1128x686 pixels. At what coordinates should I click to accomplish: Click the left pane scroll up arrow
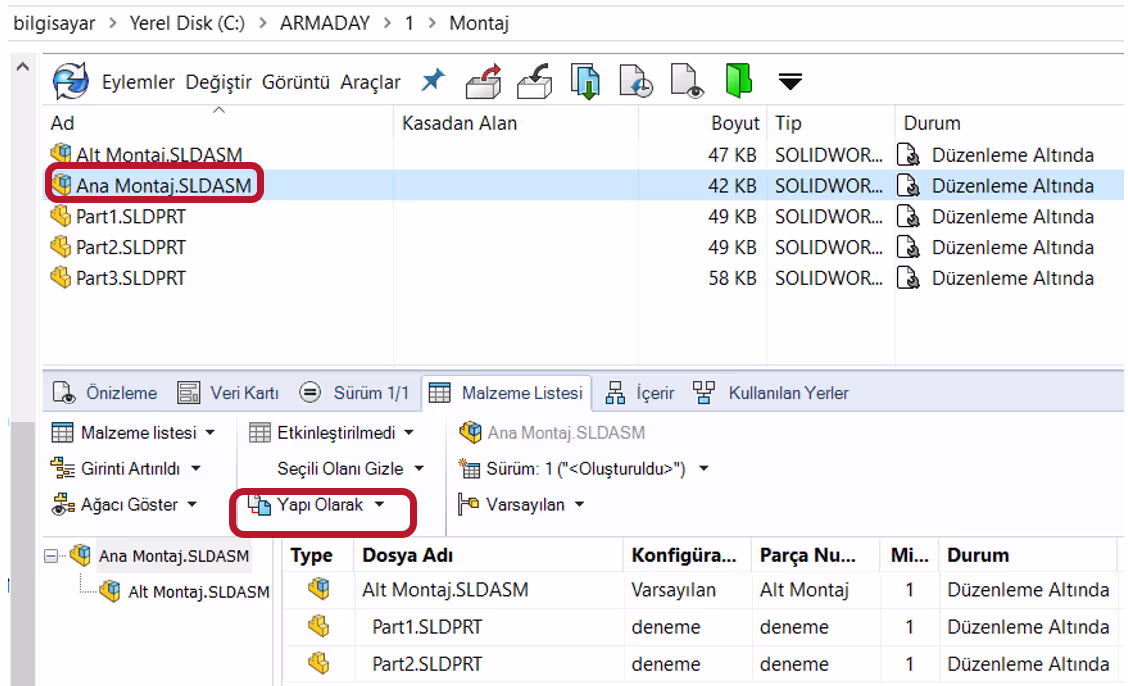pyautogui.click(x=23, y=67)
